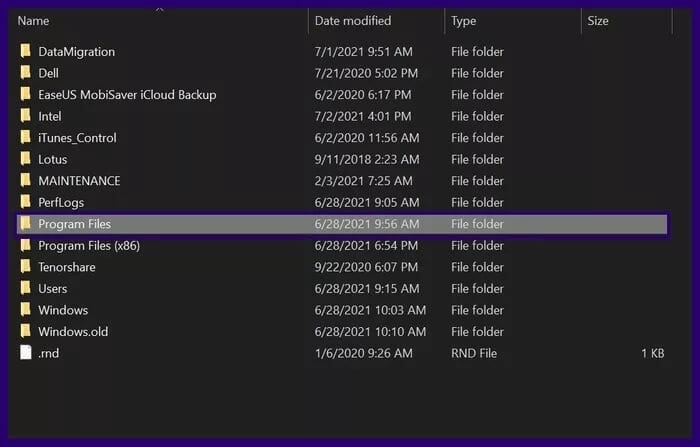Click the EaseUS MobiSaver iCloud Backup folder icon
The height and width of the screenshot is (447, 700).
[x=26, y=94]
